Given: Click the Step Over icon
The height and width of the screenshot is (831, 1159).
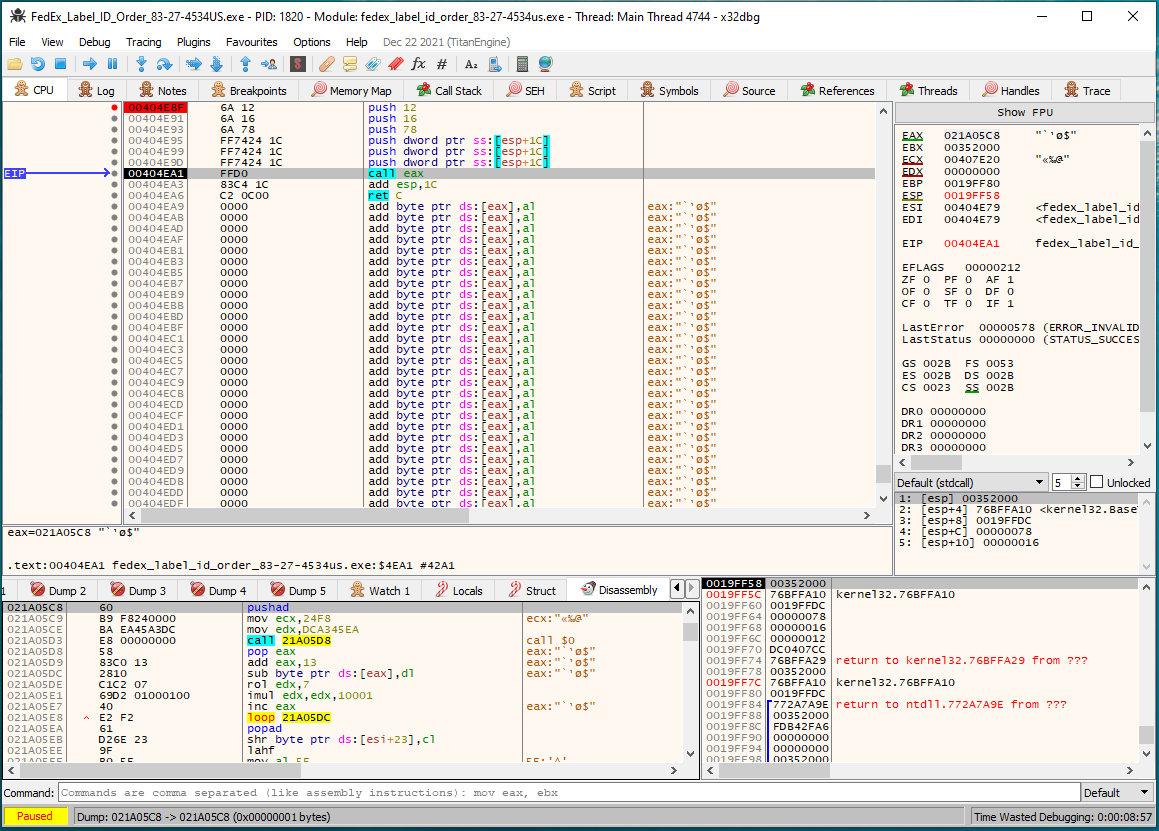Looking at the screenshot, I should (164, 64).
